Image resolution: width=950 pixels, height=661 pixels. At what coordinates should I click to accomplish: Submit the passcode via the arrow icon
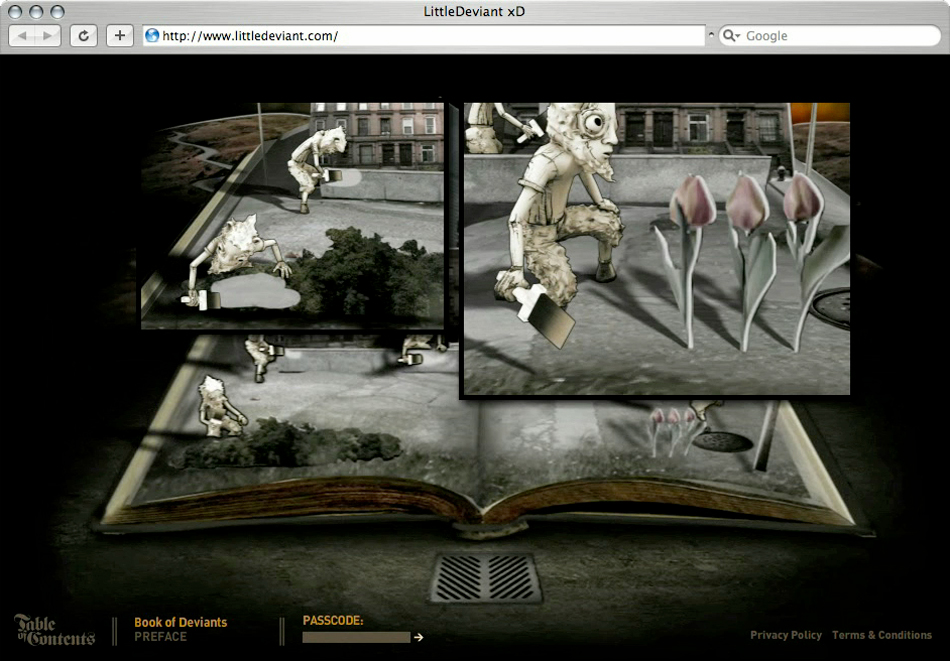(x=418, y=637)
